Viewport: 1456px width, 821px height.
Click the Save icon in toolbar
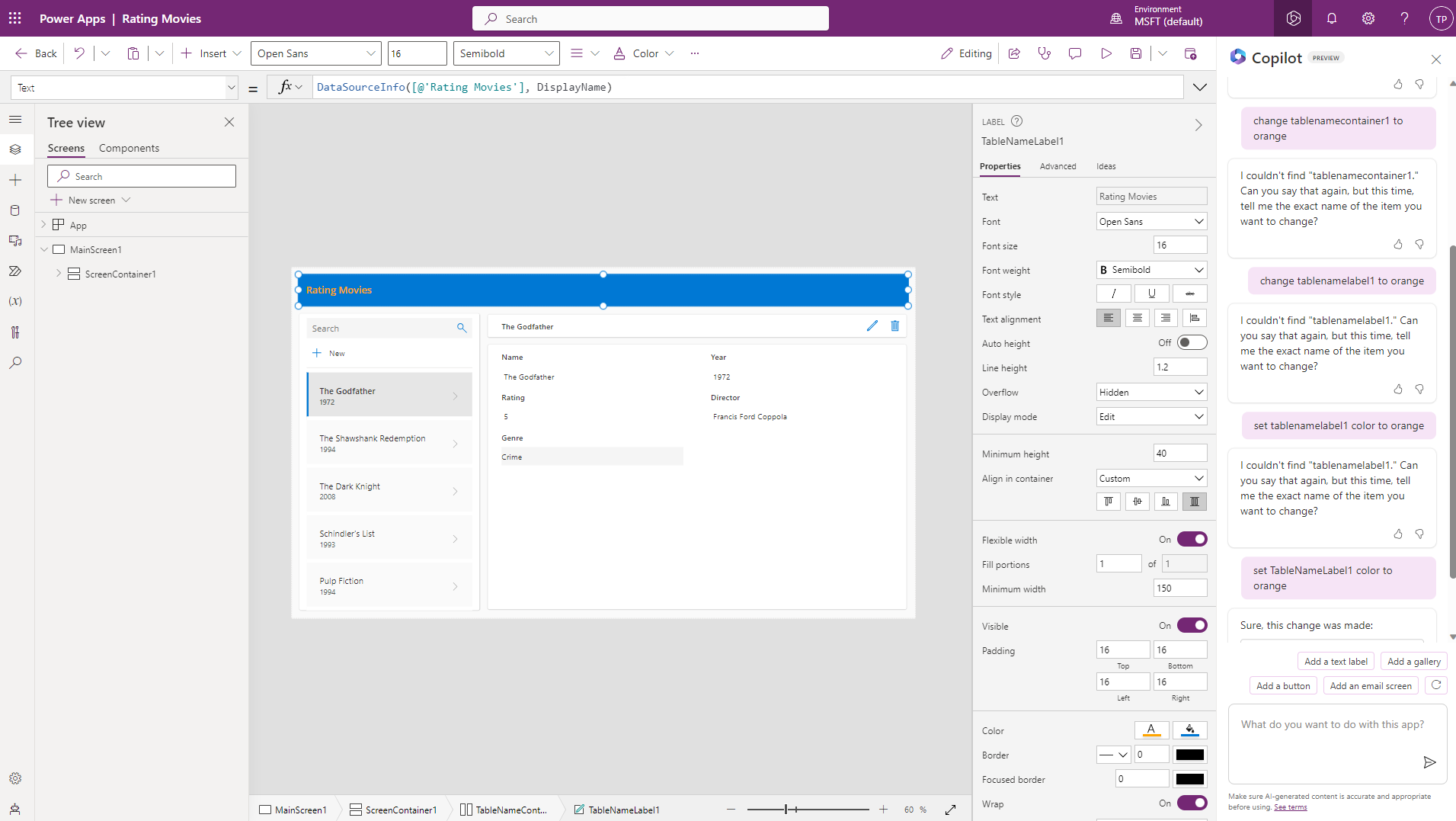(1136, 53)
